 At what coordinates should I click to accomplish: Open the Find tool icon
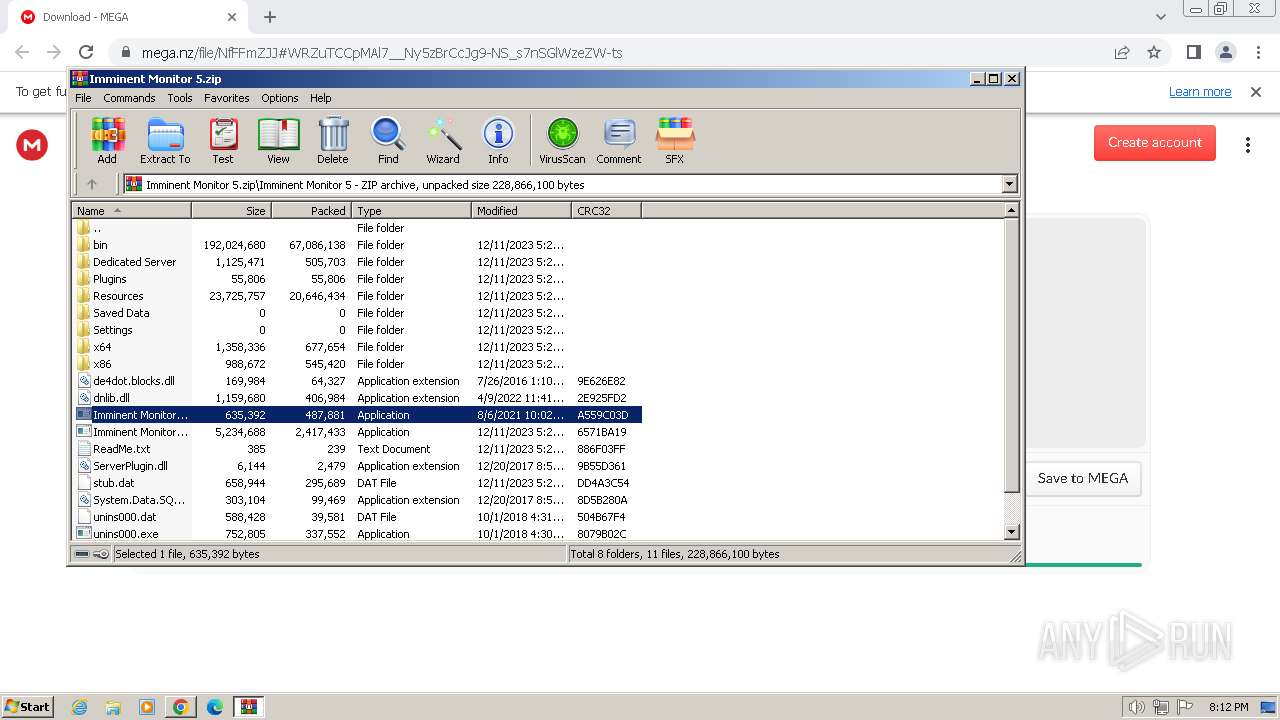pyautogui.click(x=388, y=140)
